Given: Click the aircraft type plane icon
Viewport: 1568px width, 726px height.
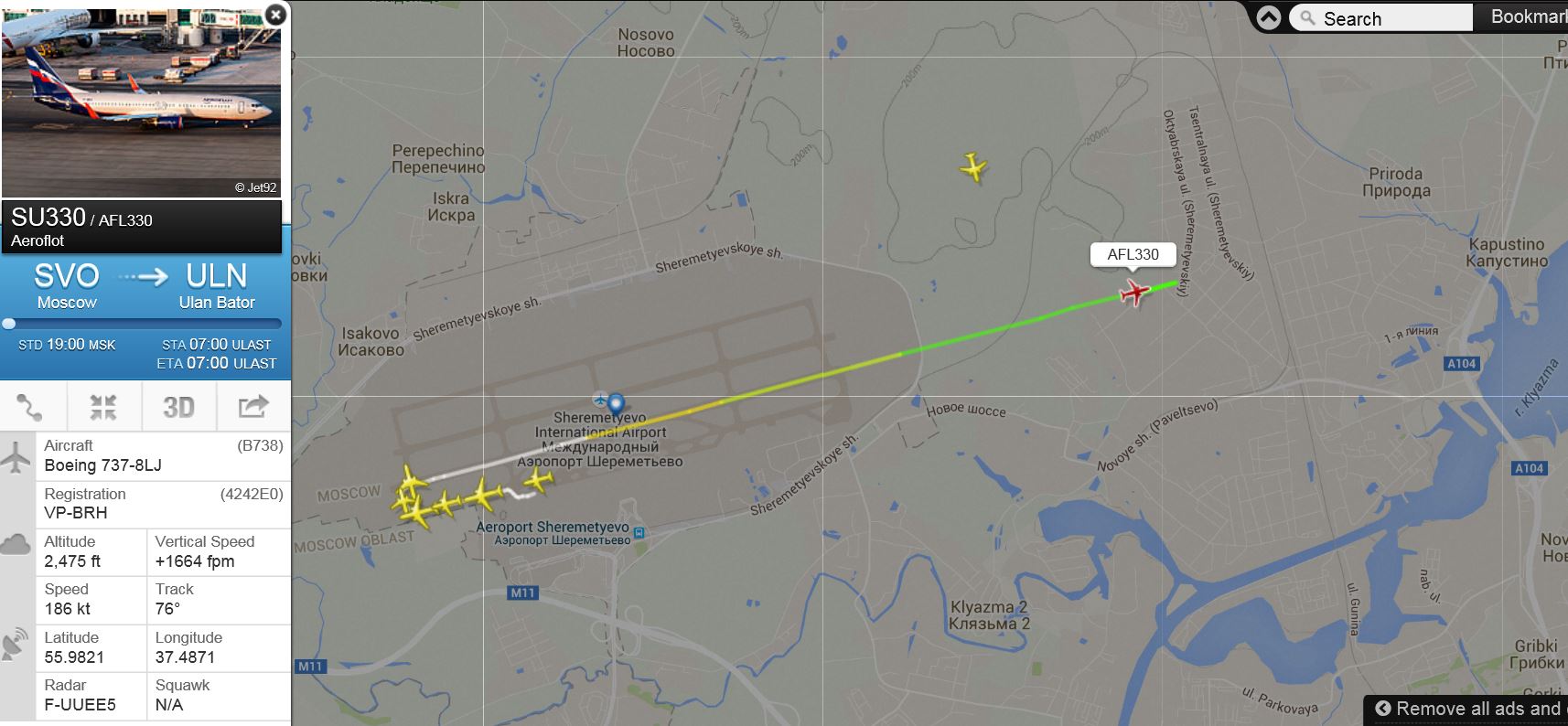Looking at the screenshot, I should (x=16, y=456).
